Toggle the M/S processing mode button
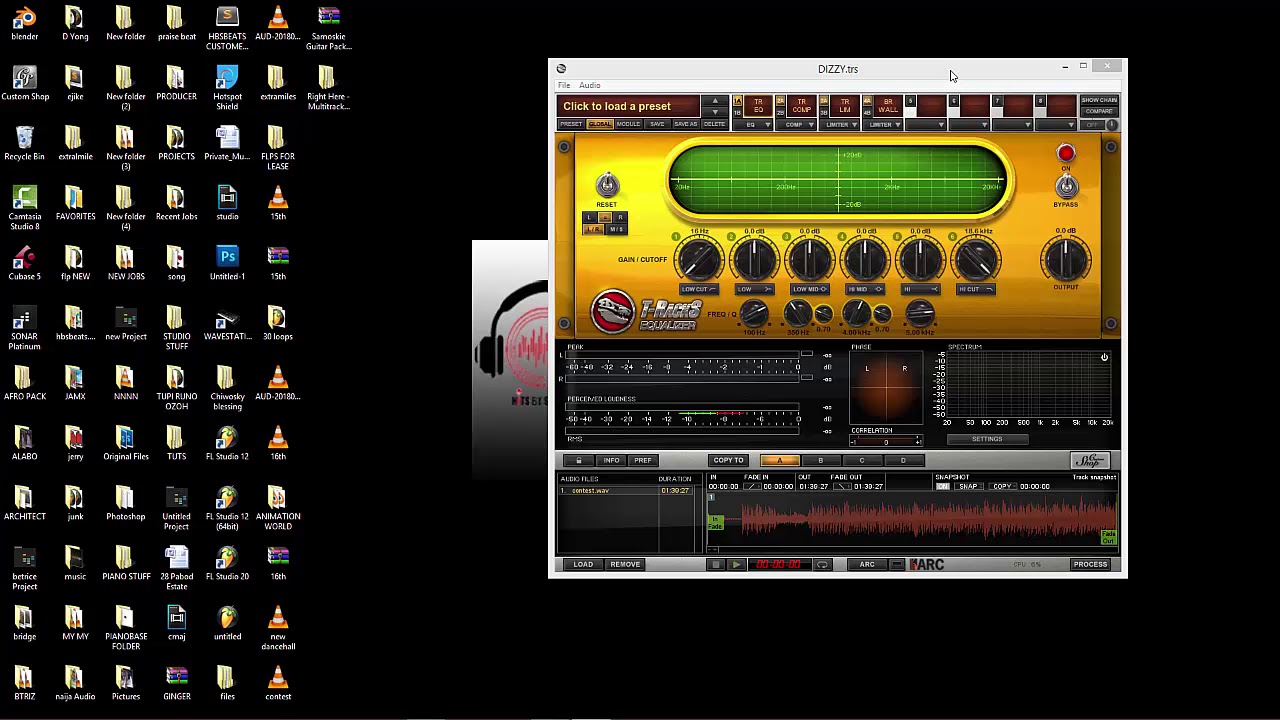Image resolution: width=1280 pixels, height=720 pixels. (616, 229)
